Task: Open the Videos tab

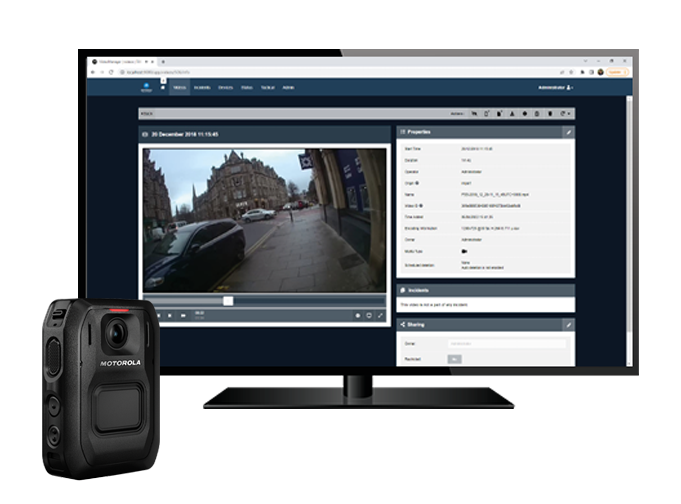Action: (x=180, y=88)
